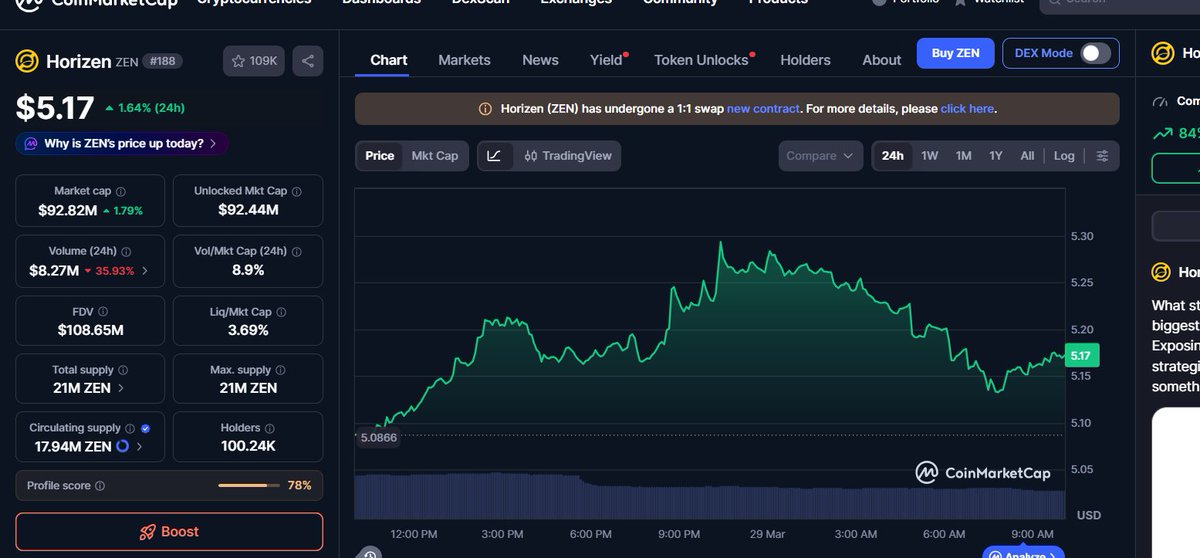Click the gauge icon in right sidebar
This screenshot has height=558, width=1200.
tap(1160, 101)
